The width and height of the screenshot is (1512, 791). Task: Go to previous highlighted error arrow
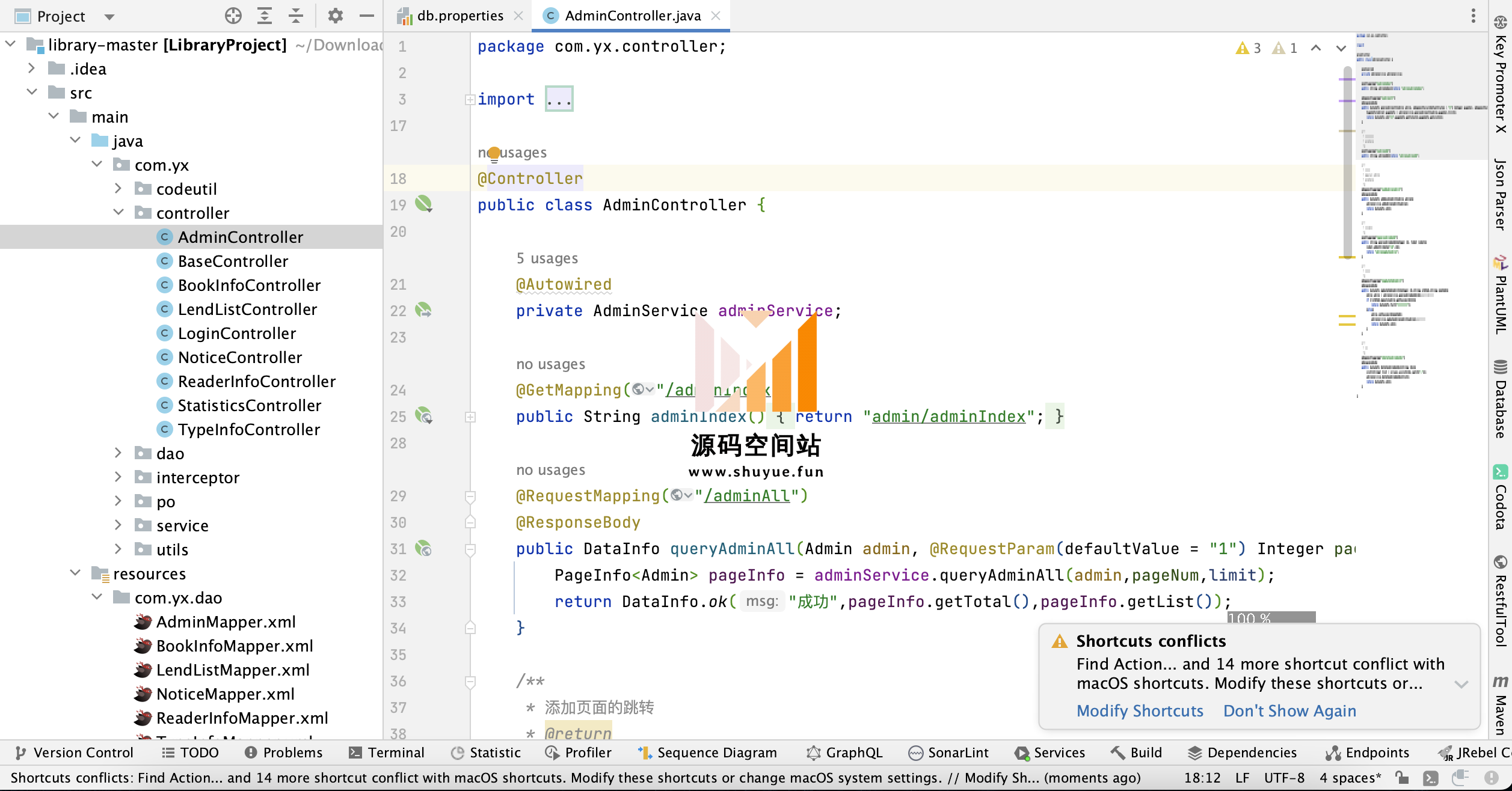pos(1316,48)
